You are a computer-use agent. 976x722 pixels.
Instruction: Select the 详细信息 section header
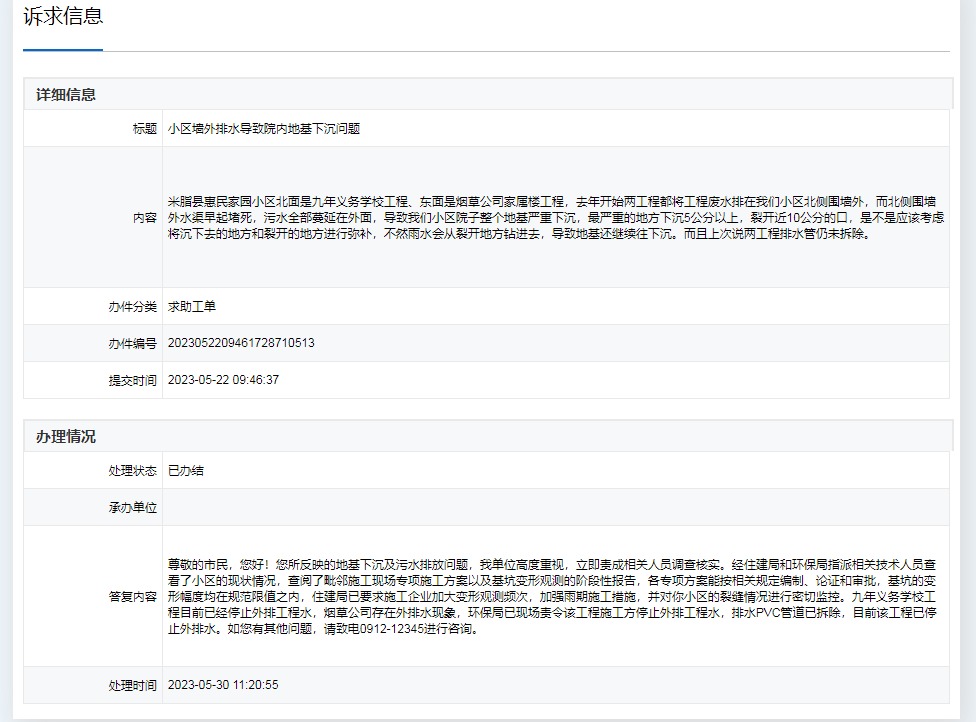66,95
